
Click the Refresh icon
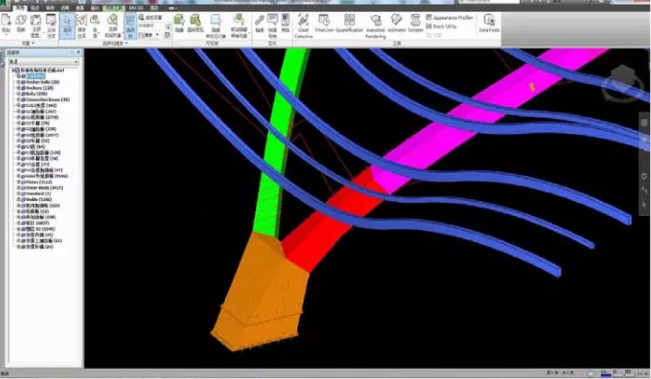pyautogui.click(x=21, y=23)
